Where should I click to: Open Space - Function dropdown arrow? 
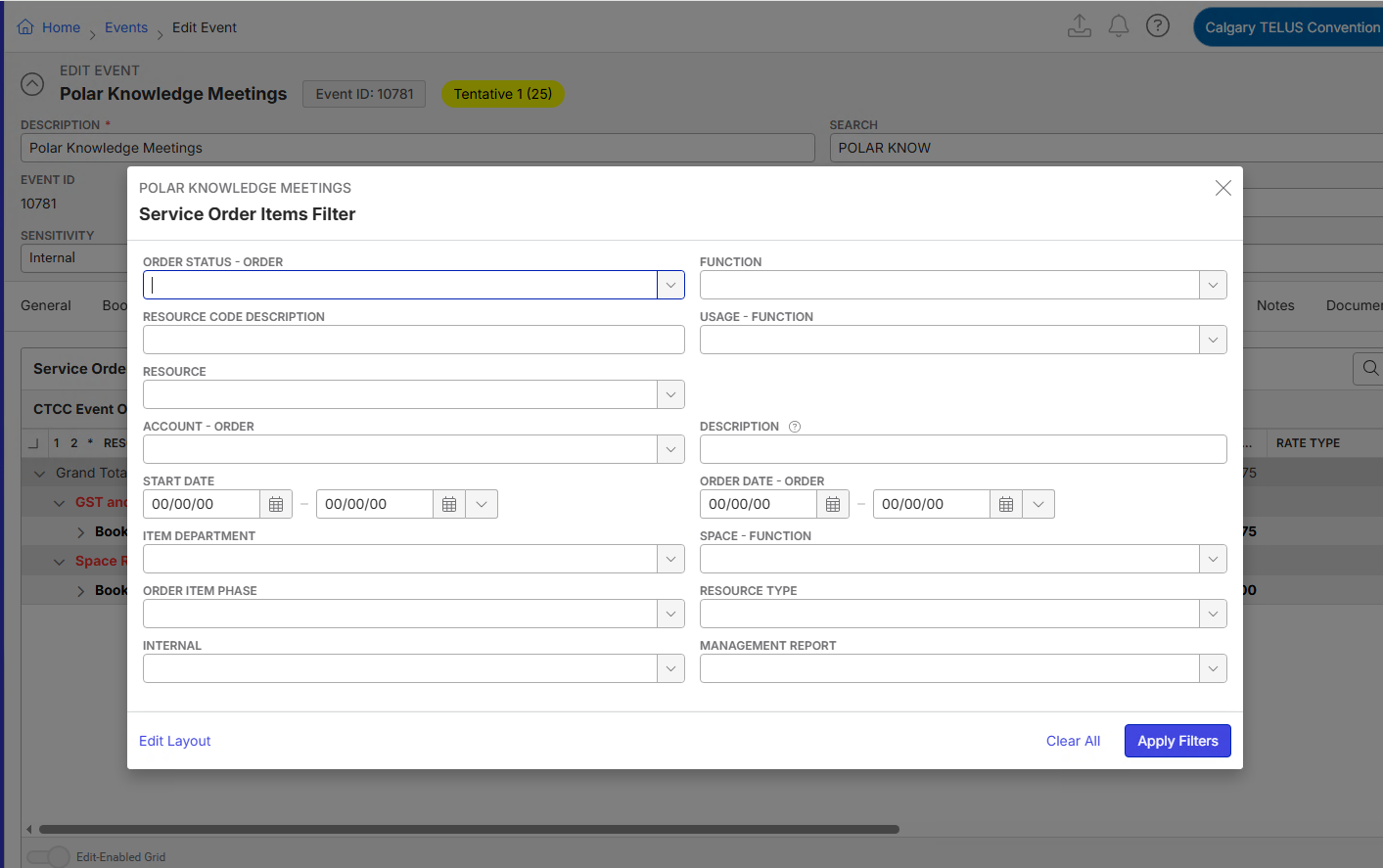point(1213,559)
